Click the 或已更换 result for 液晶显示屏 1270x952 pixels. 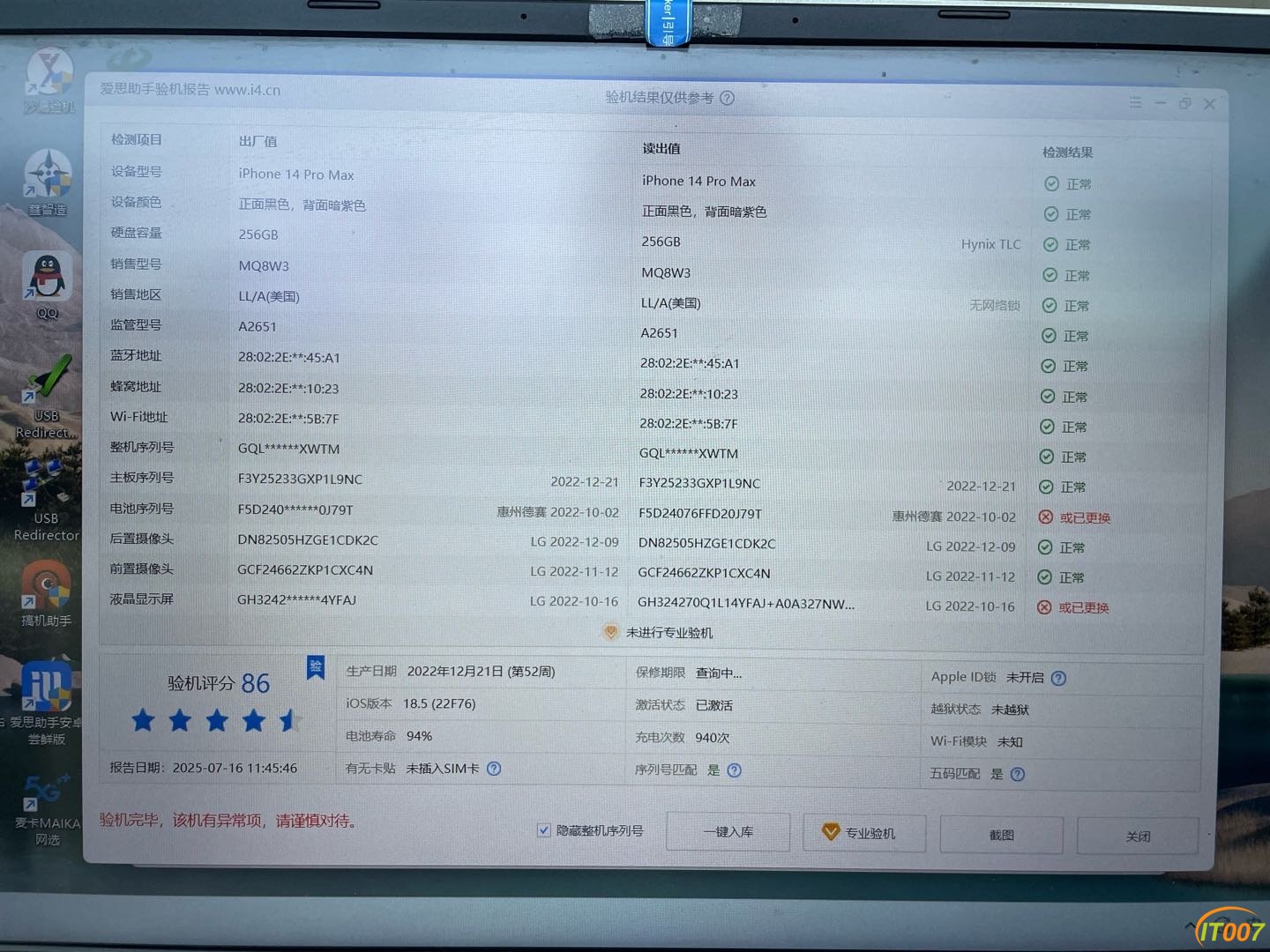[1084, 607]
